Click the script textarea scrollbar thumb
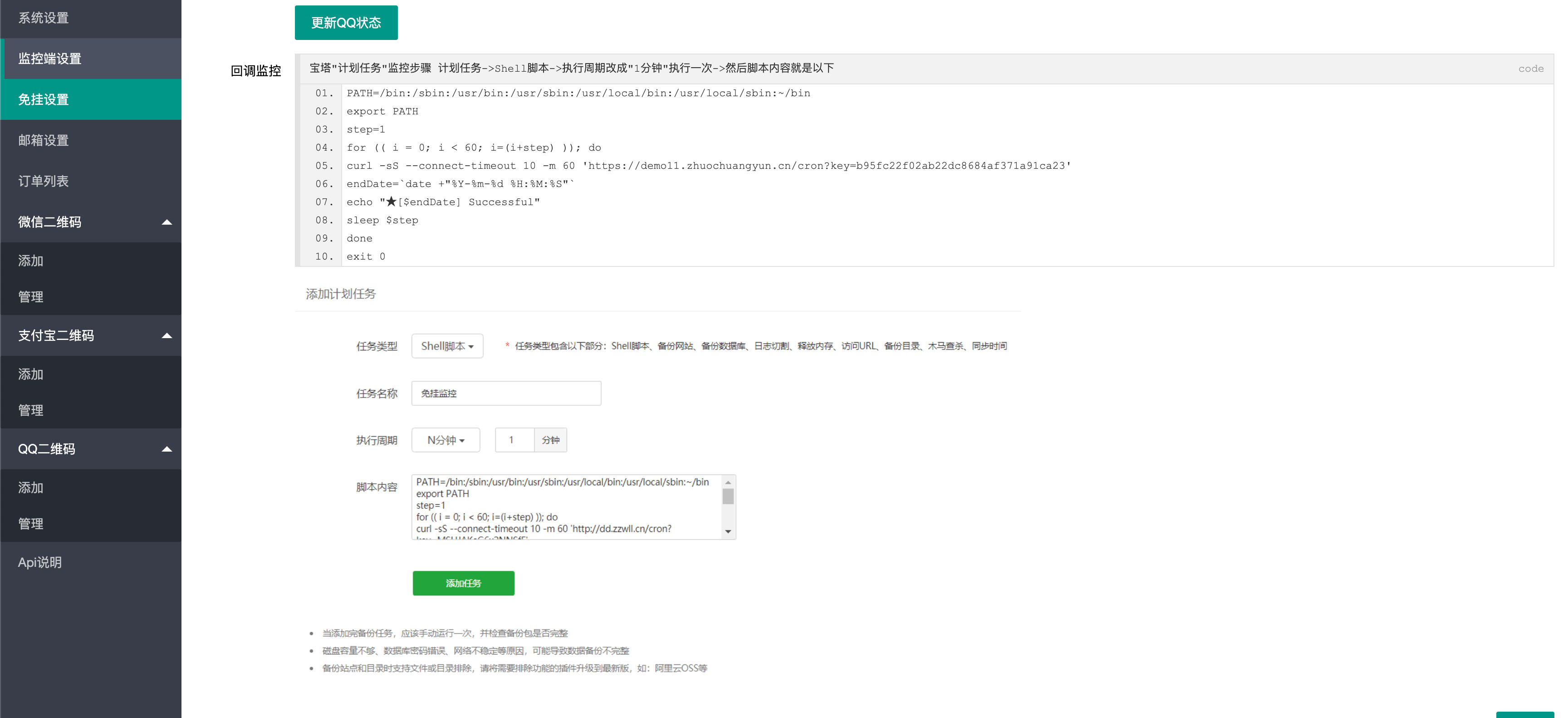Screen dimensions: 1568x718 pos(728,497)
